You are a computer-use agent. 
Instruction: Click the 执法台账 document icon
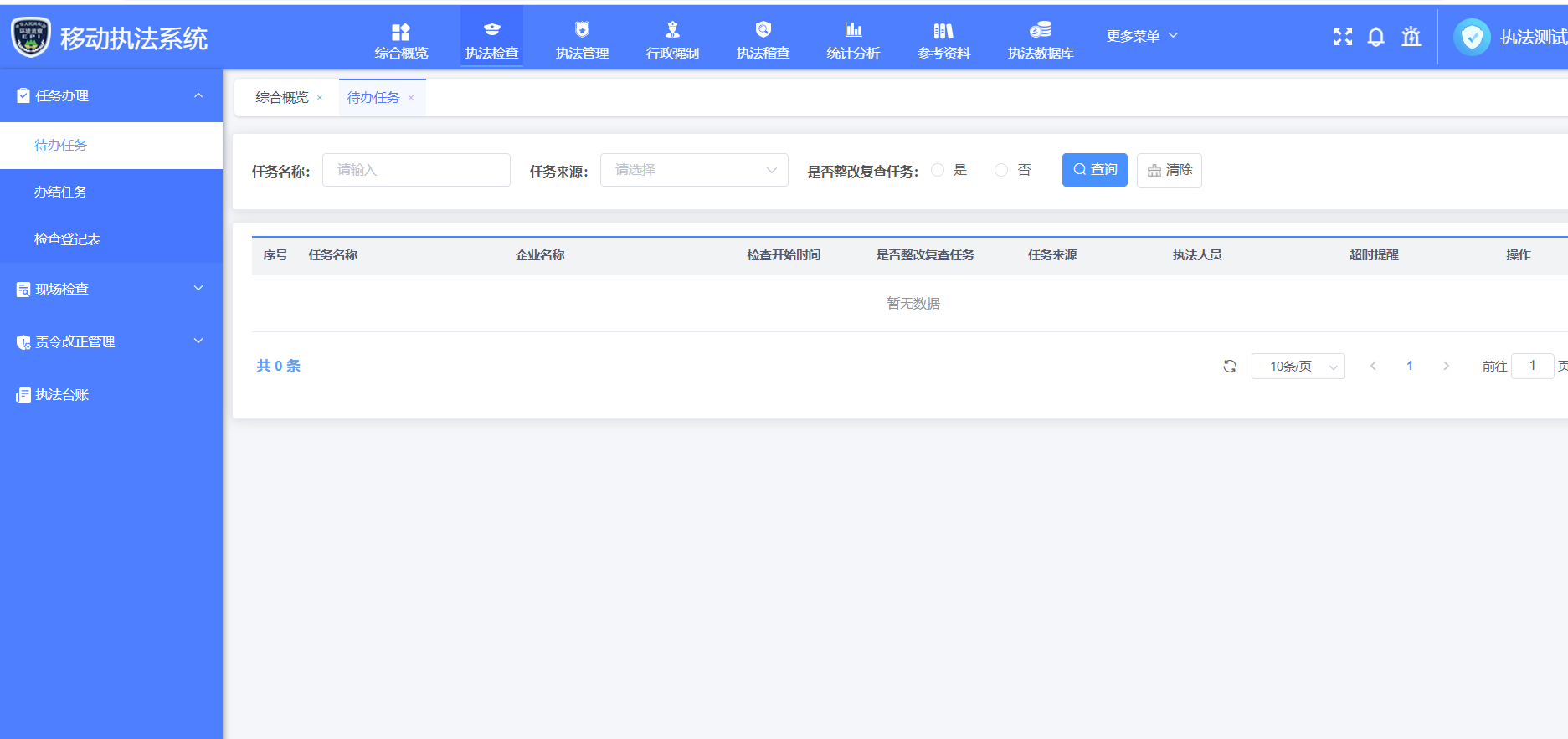pyautogui.click(x=23, y=395)
